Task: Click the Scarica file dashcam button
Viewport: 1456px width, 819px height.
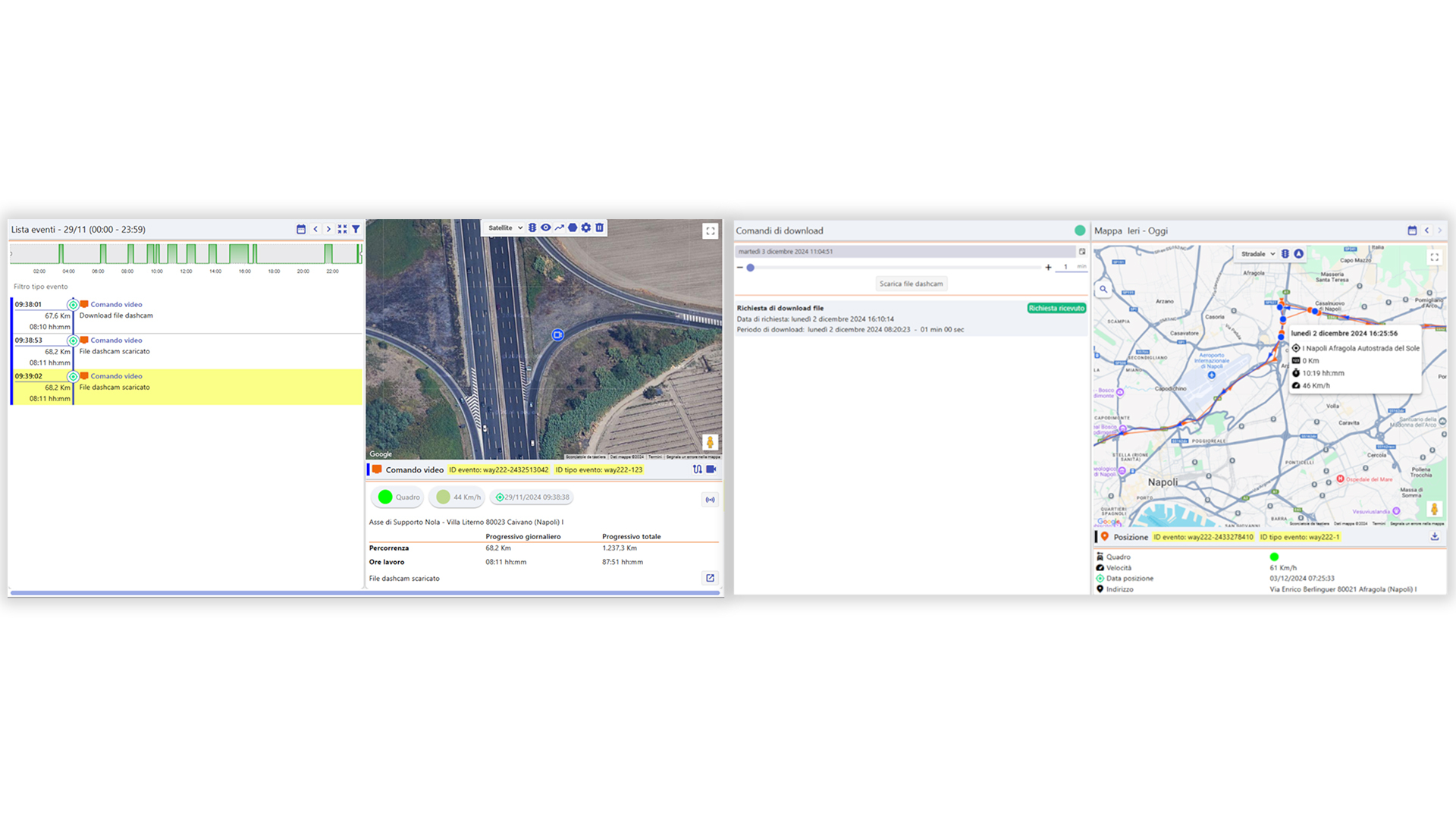Action: pyautogui.click(x=912, y=284)
